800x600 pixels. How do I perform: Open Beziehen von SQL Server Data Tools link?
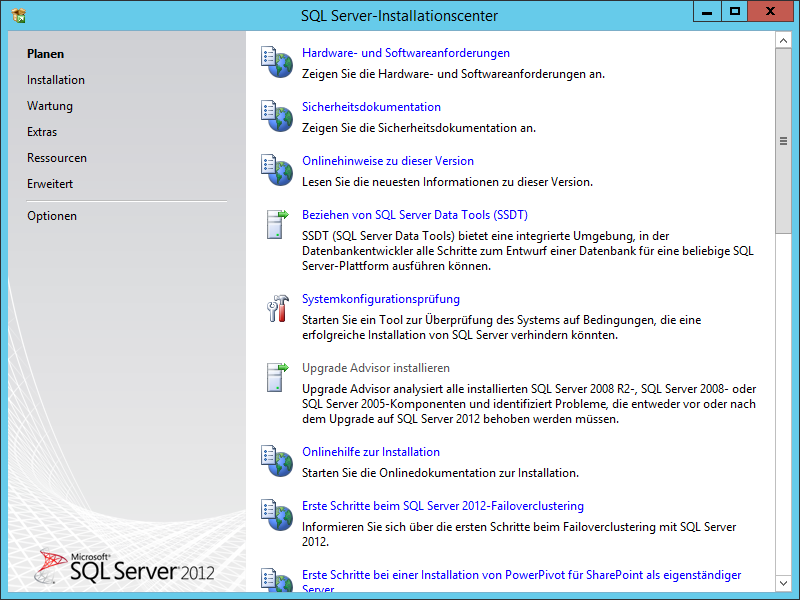415,215
